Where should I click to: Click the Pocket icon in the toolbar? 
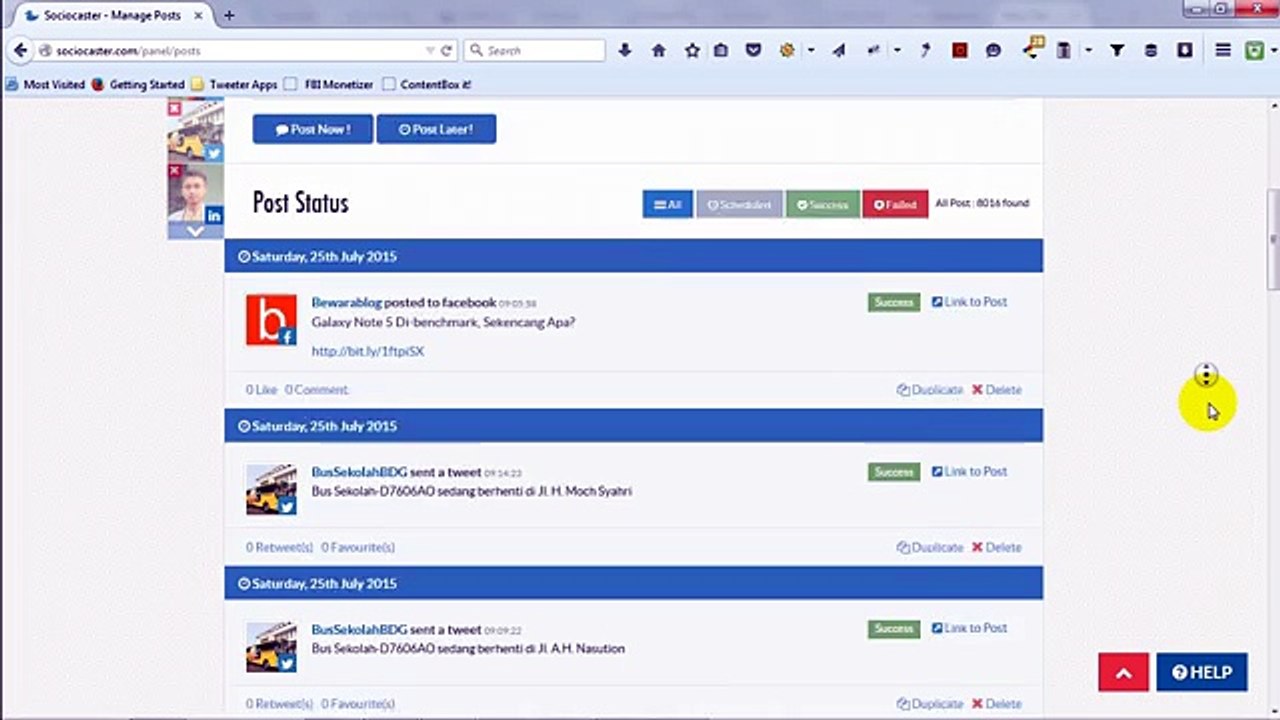pyautogui.click(x=754, y=50)
